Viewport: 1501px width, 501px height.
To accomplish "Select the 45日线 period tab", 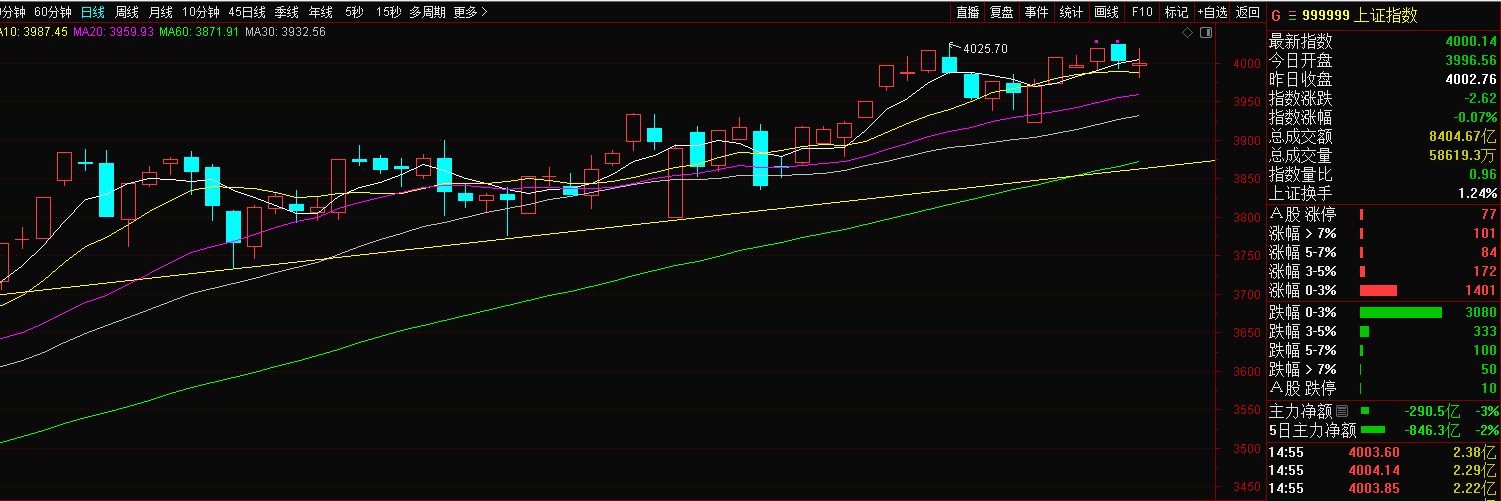I will point(247,12).
